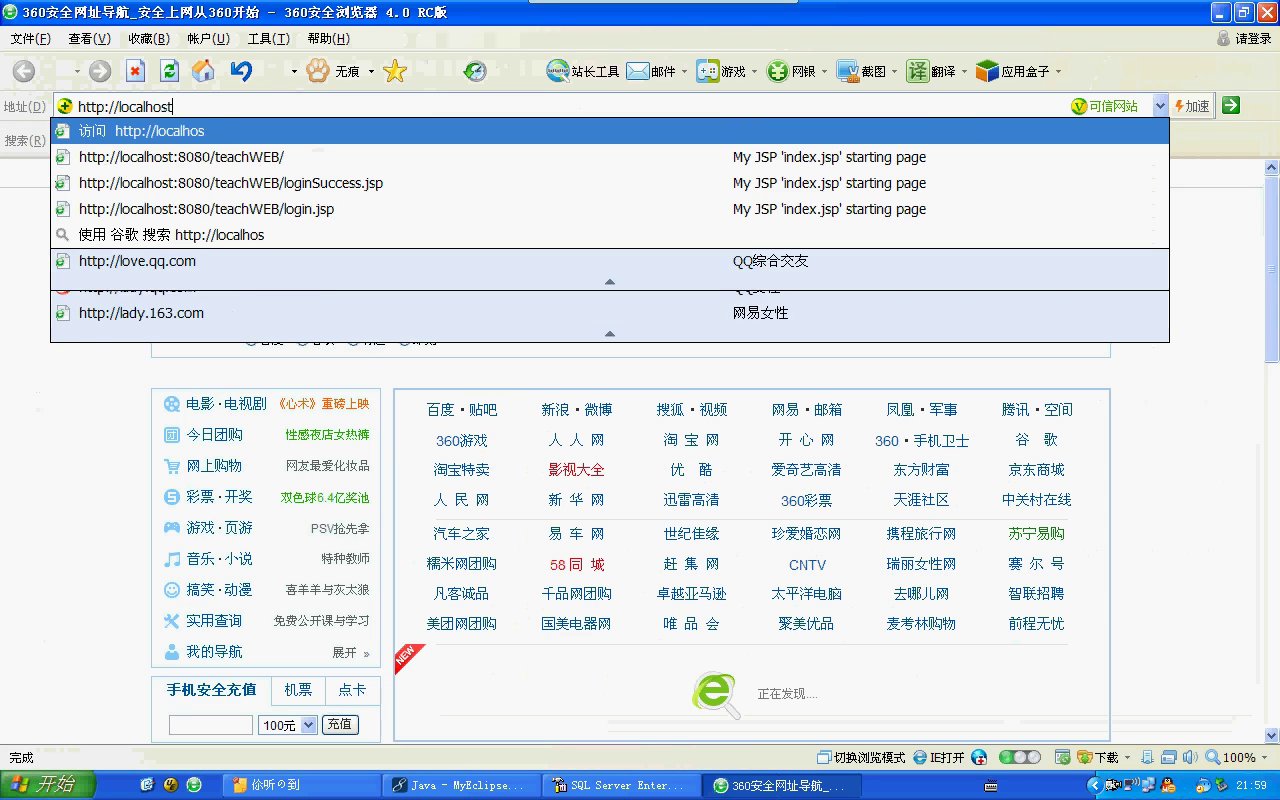
Task: Click the green Refresh page icon
Action: click(169, 71)
